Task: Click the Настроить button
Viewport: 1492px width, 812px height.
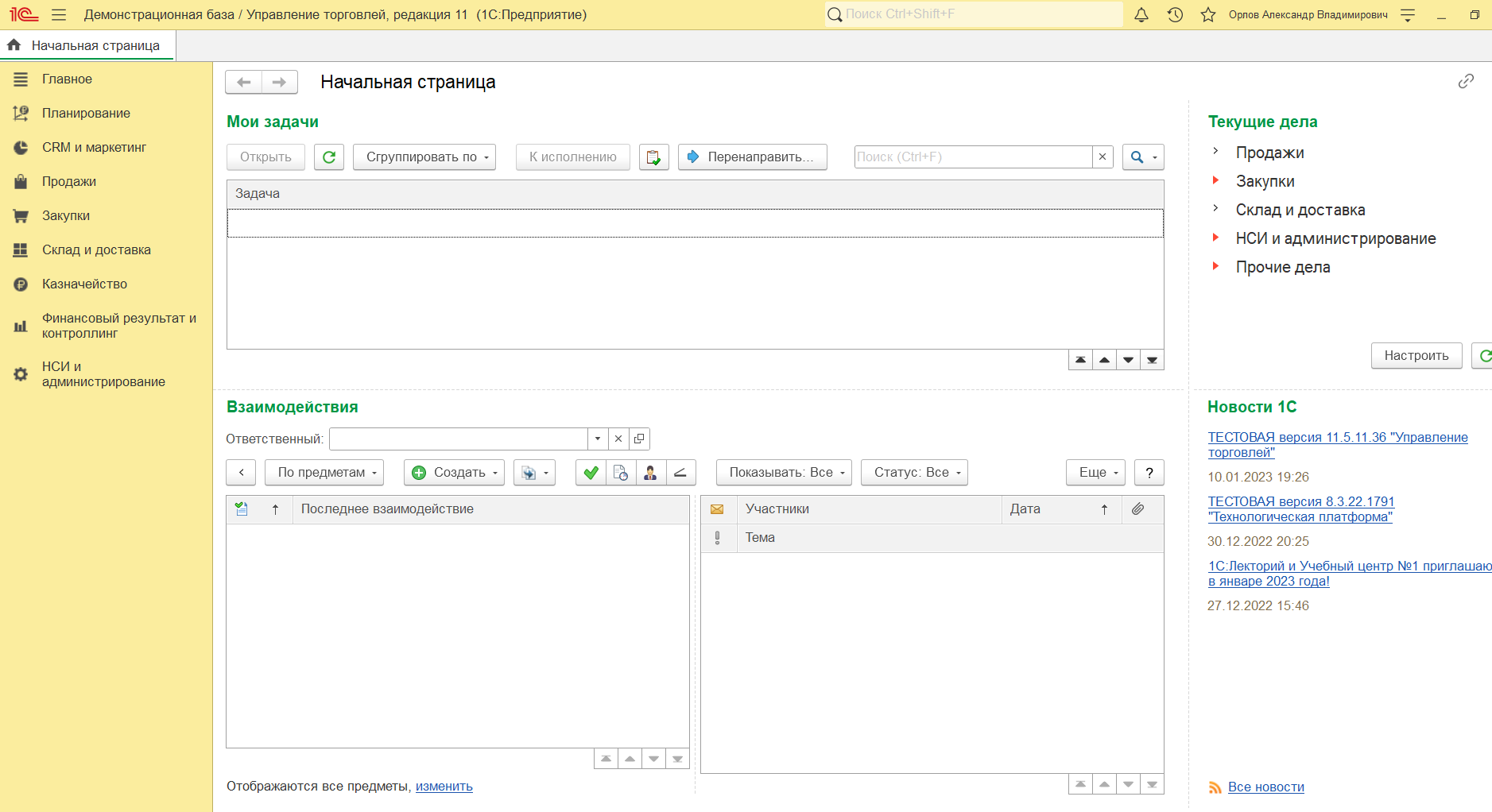Action: [x=1416, y=356]
